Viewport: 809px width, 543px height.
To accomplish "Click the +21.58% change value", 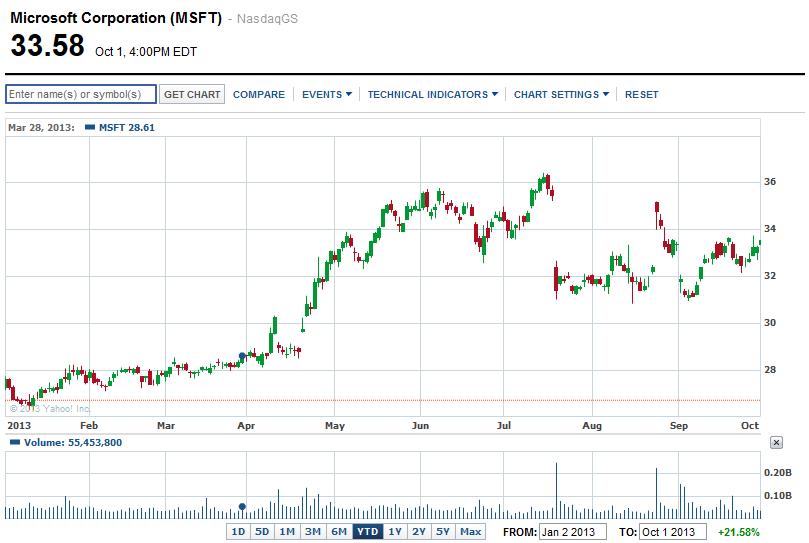I will pos(739,532).
